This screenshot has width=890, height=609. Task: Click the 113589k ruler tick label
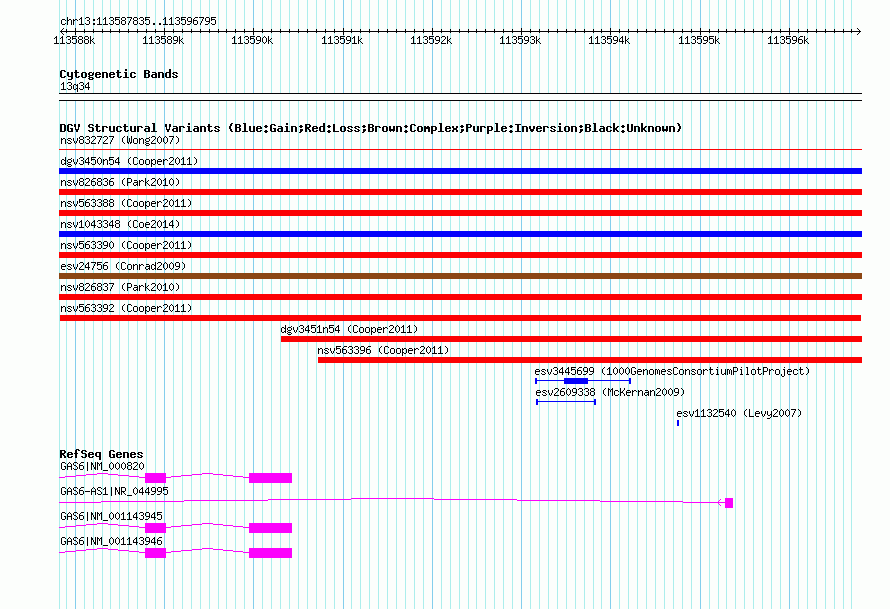pyautogui.click(x=163, y=40)
